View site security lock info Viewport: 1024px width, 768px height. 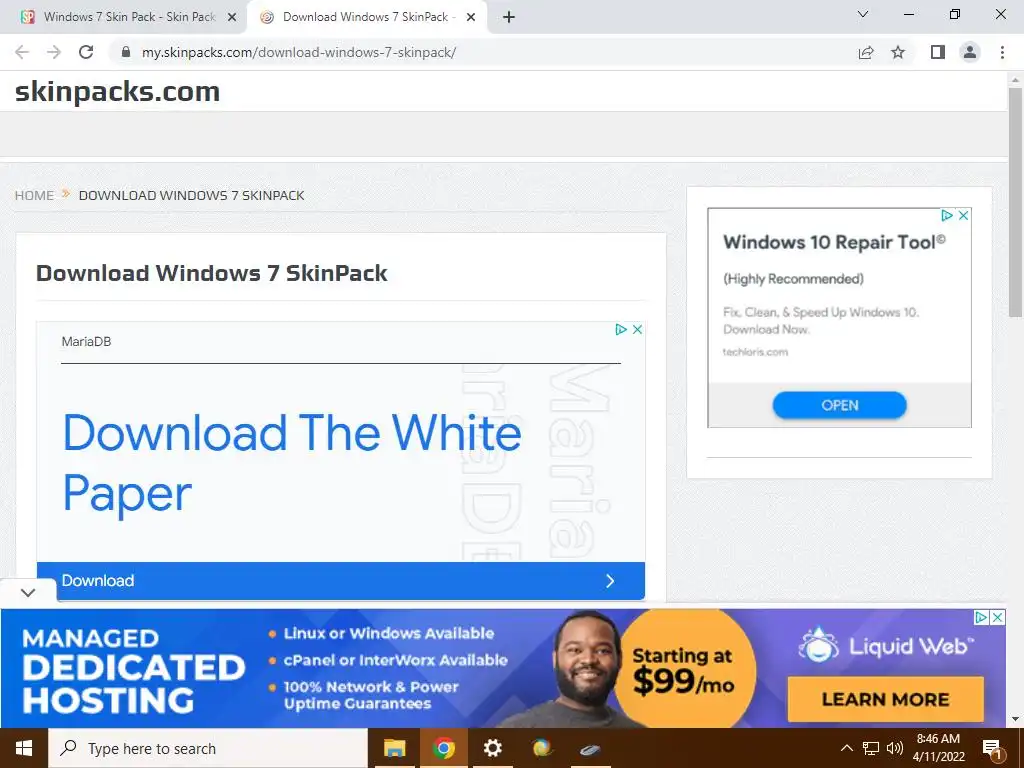(x=126, y=52)
